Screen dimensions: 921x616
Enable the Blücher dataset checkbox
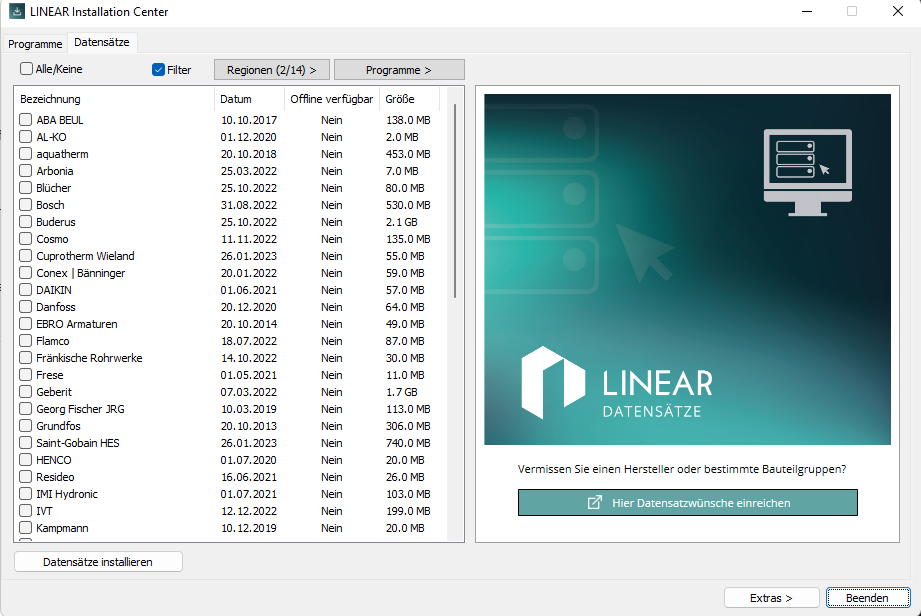tap(26, 188)
